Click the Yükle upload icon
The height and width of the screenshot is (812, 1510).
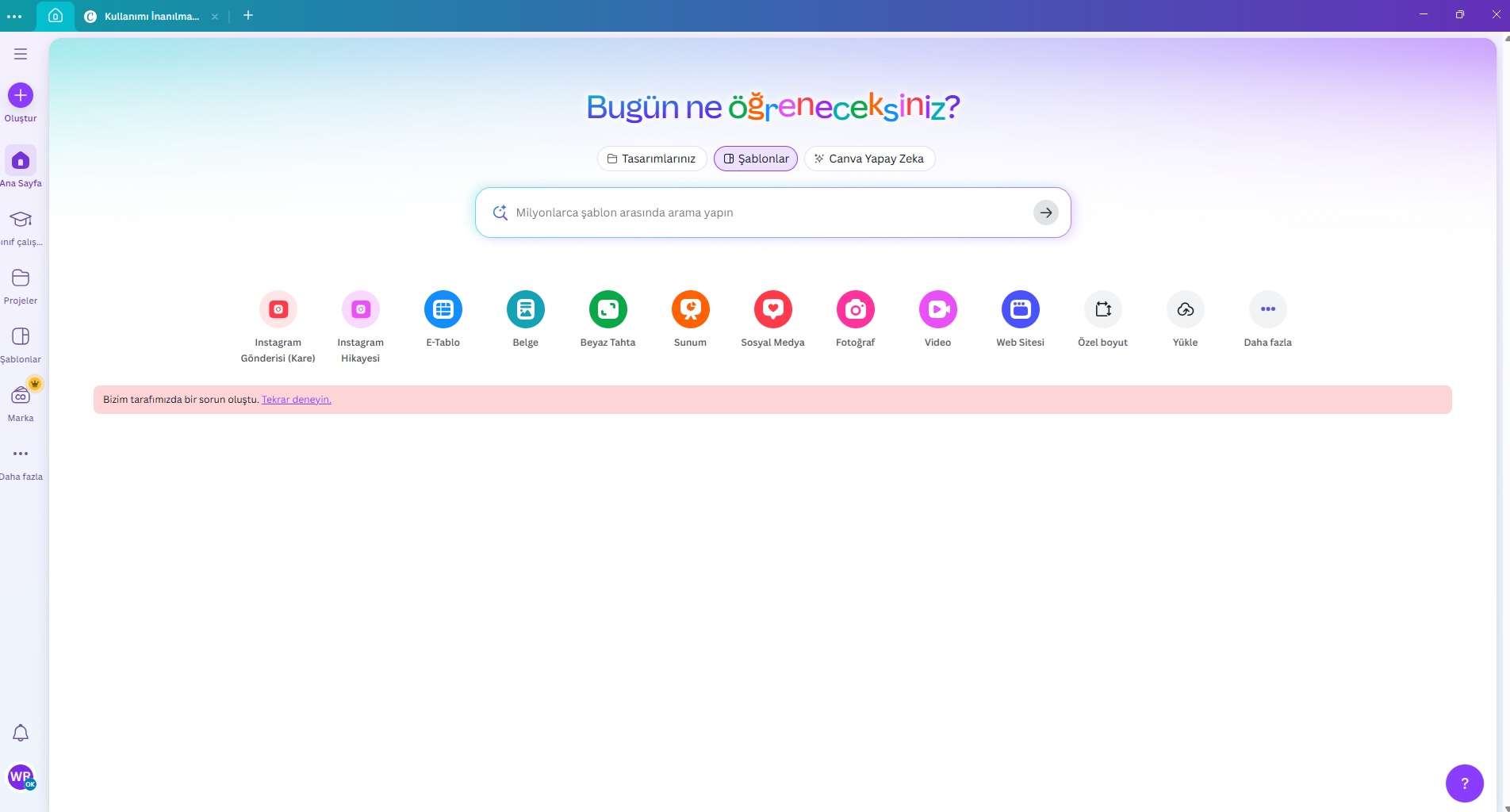[x=1185, y=309]
